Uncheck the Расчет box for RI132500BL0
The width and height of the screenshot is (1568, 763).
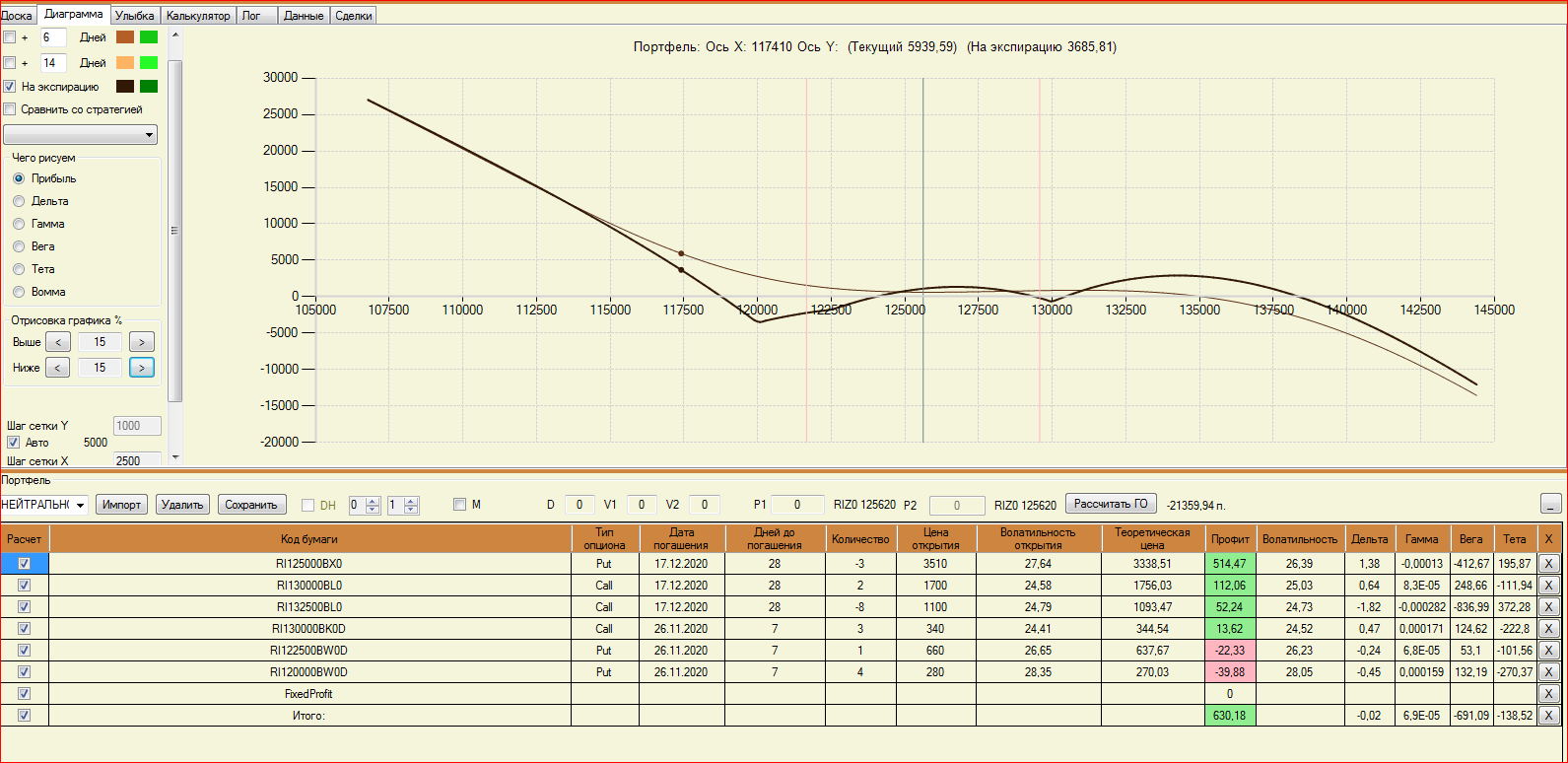pyautogui.click(x=25, y=607)
